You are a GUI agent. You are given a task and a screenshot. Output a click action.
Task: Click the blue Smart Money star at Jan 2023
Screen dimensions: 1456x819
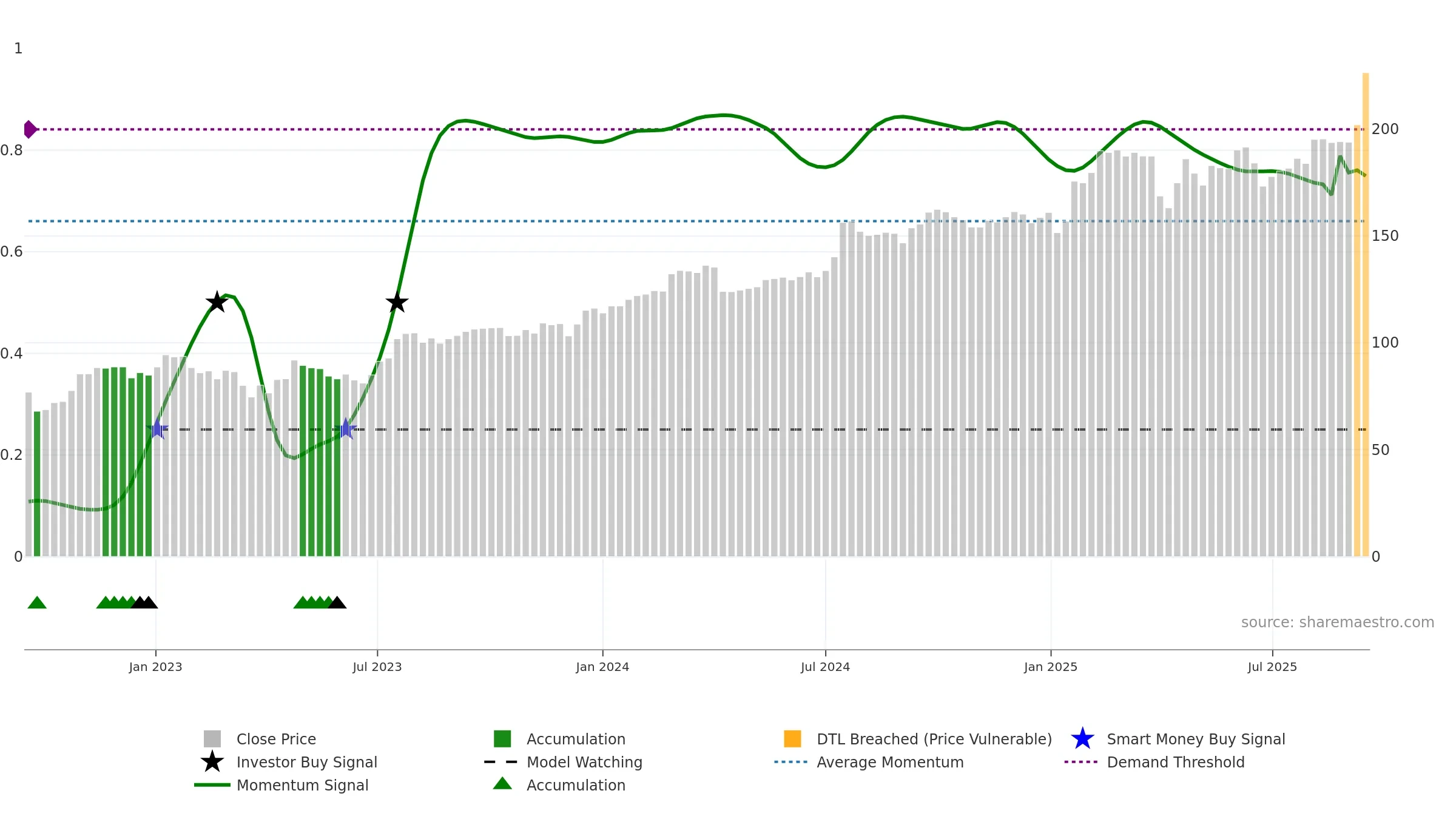[157, 429]
